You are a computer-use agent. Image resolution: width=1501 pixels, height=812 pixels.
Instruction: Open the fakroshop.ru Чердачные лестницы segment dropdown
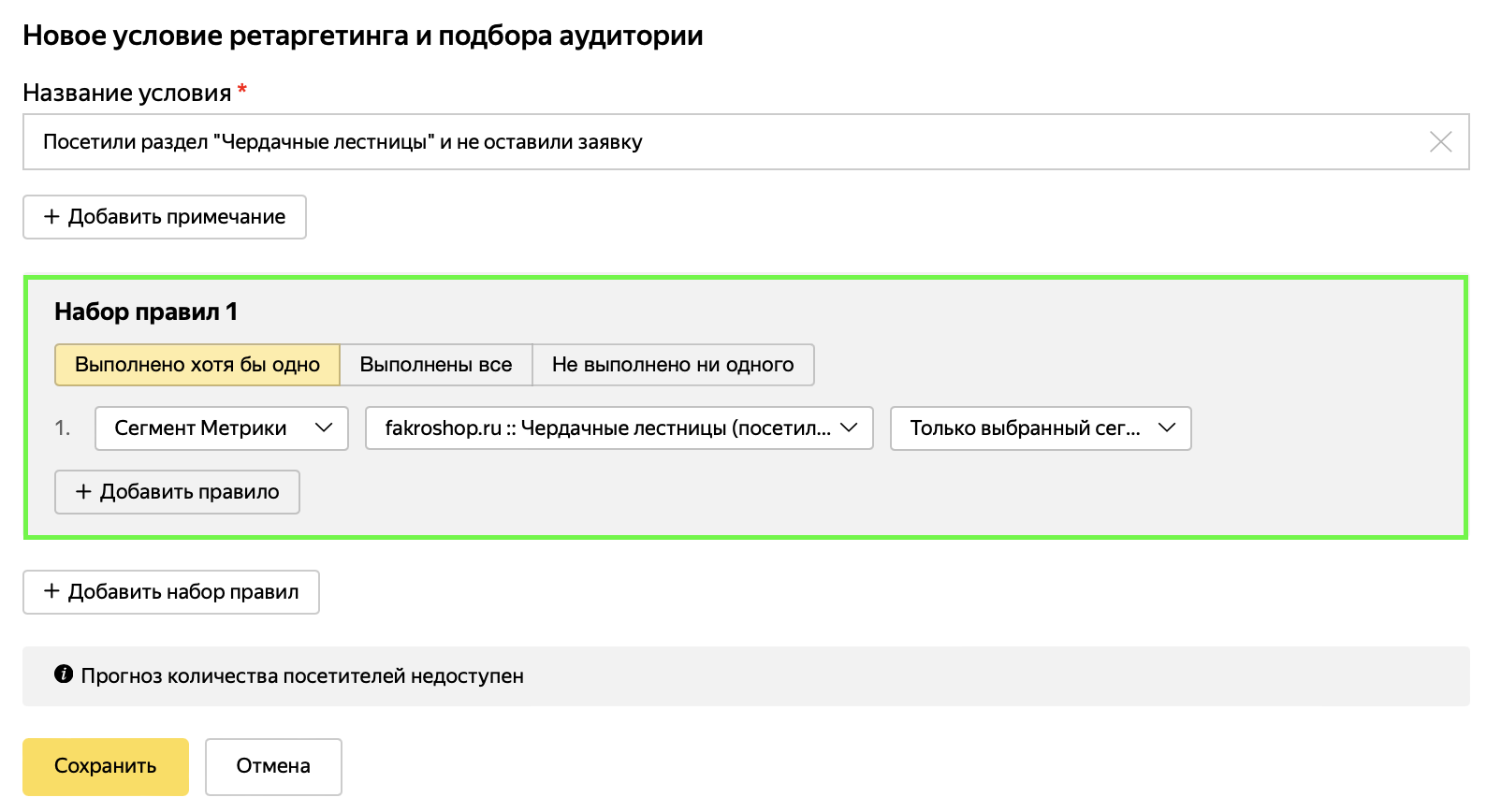click(619, 428)
